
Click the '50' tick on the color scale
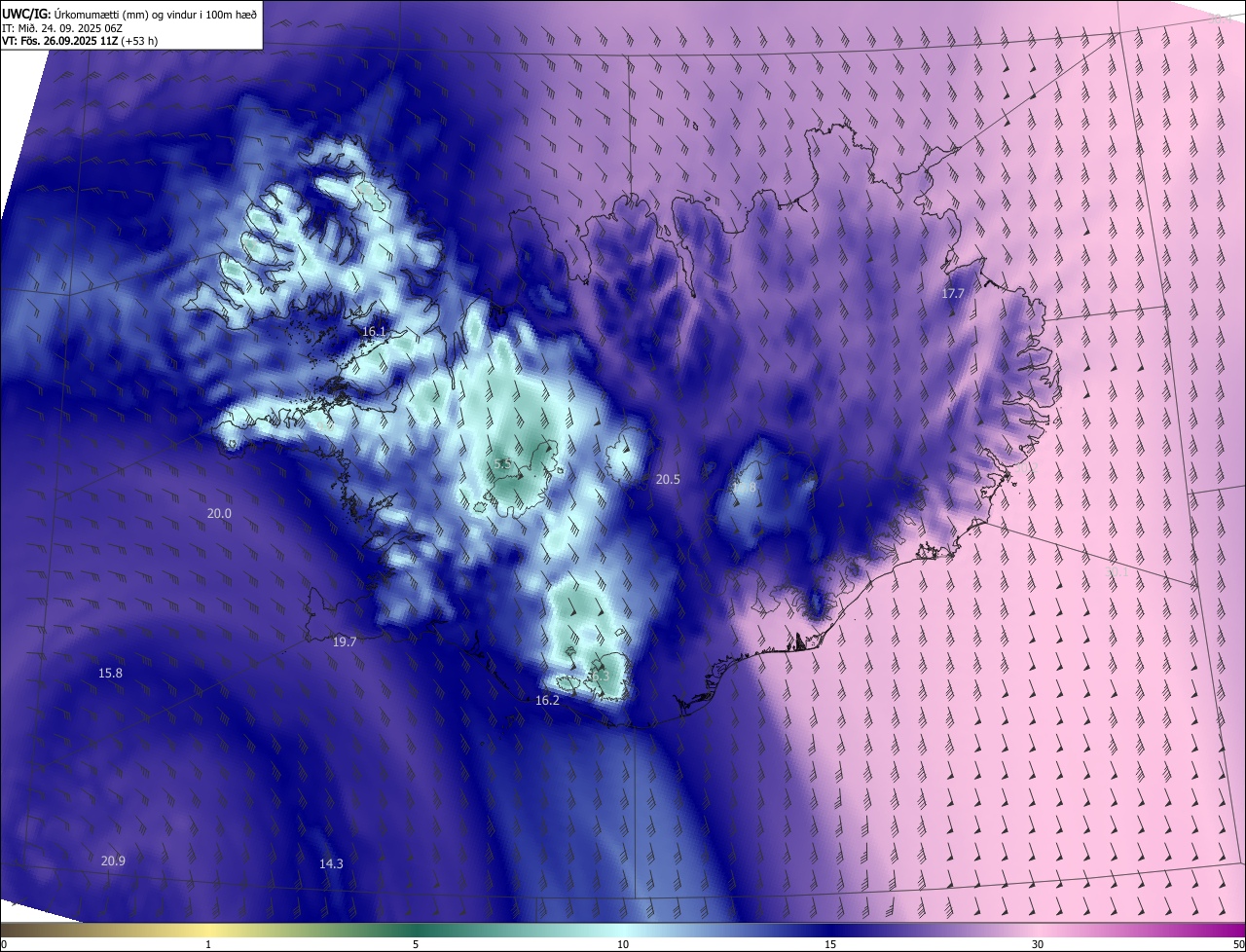pyautogui.click(x=1238, y=944)
